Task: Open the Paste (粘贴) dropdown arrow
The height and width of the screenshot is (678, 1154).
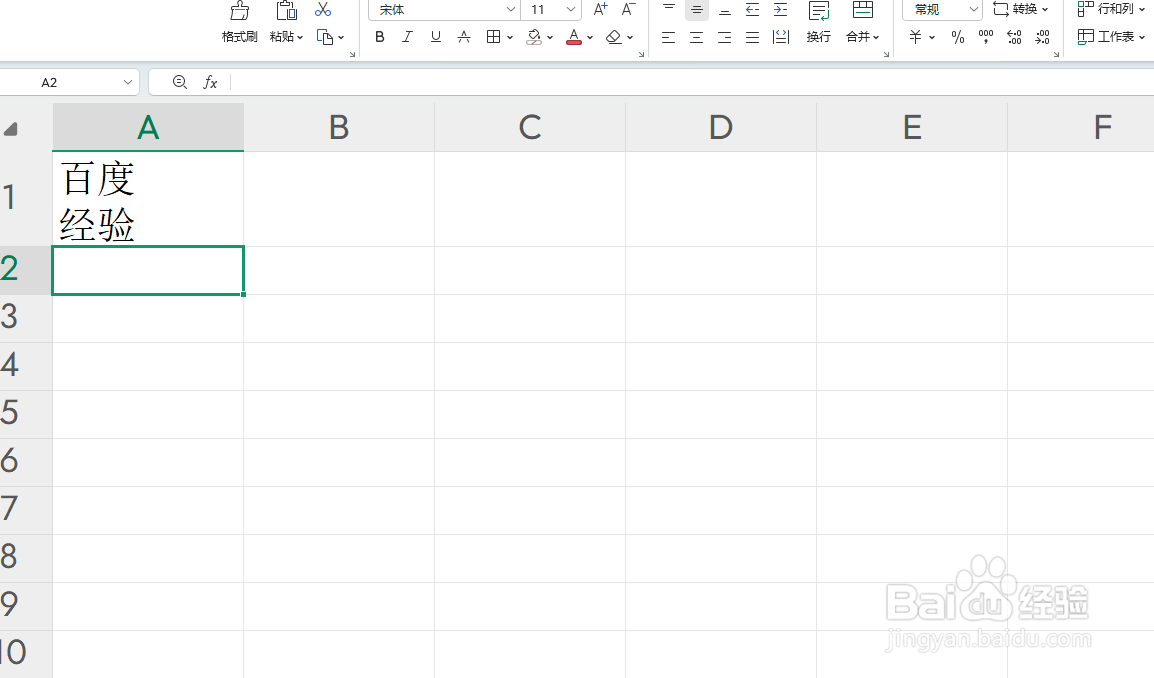Action: click(300, 37)
